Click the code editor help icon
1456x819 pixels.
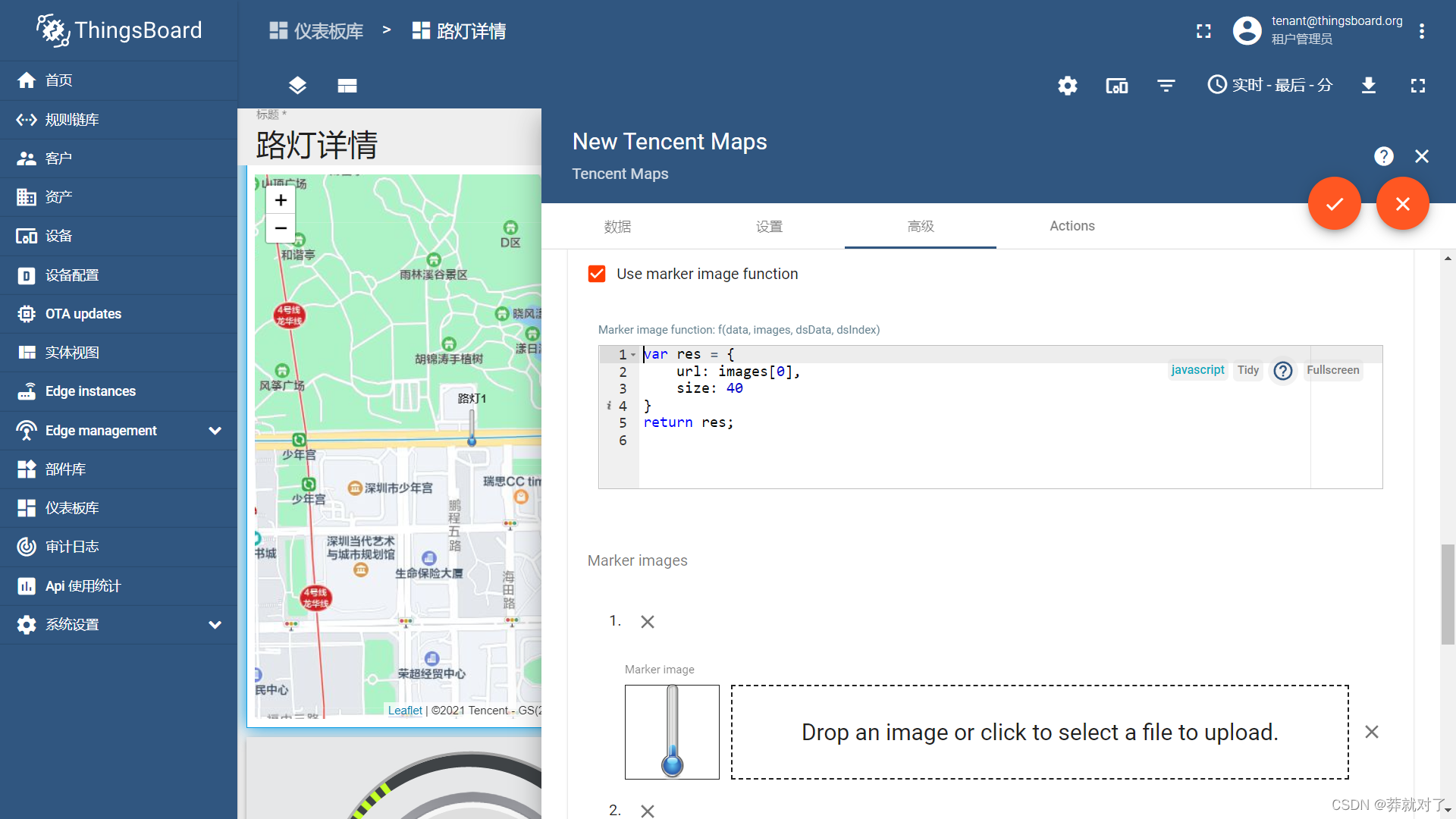(1283, 371)
